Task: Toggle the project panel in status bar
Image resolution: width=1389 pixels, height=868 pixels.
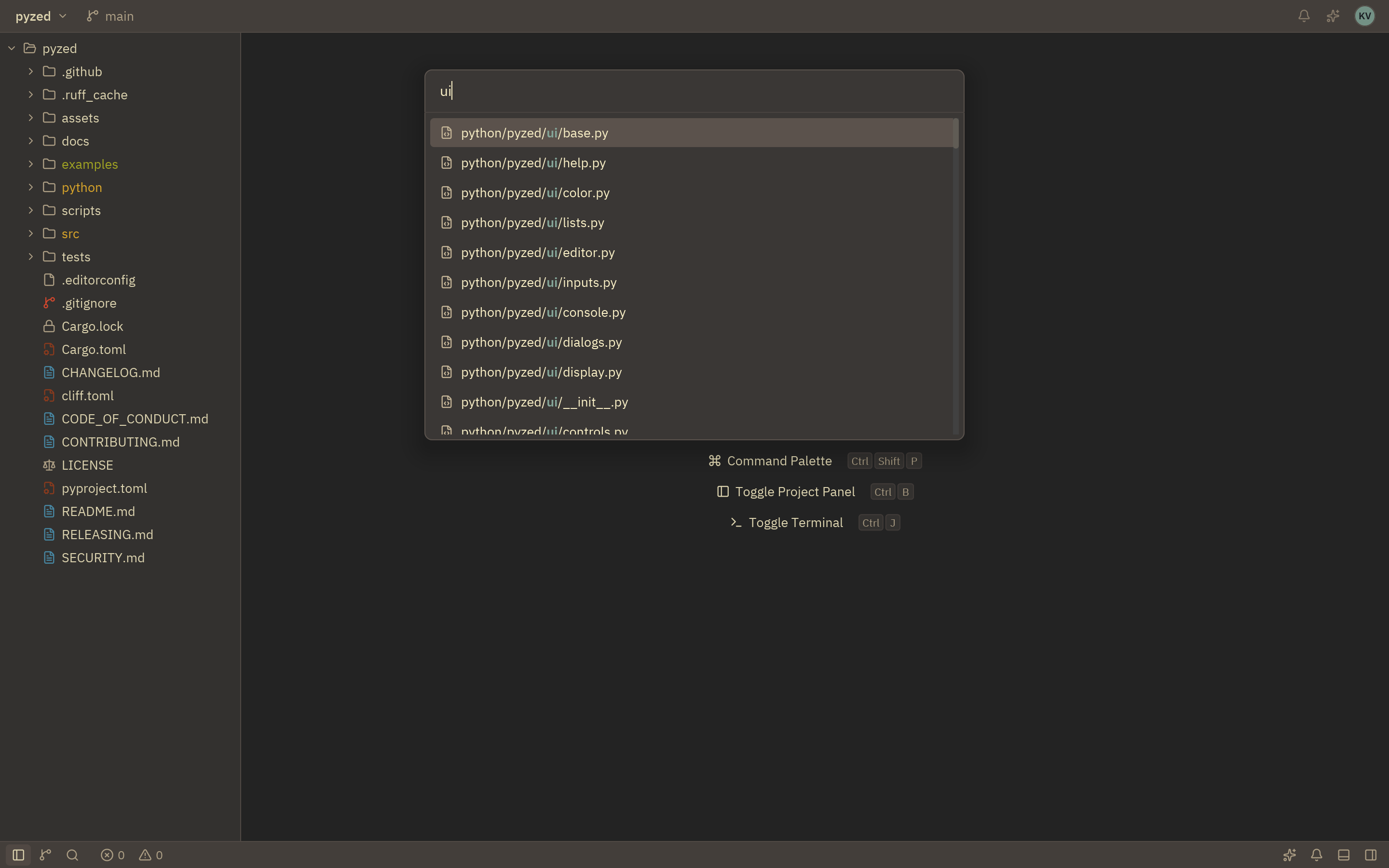Action: pyautogui.click(x=18, y=855)
